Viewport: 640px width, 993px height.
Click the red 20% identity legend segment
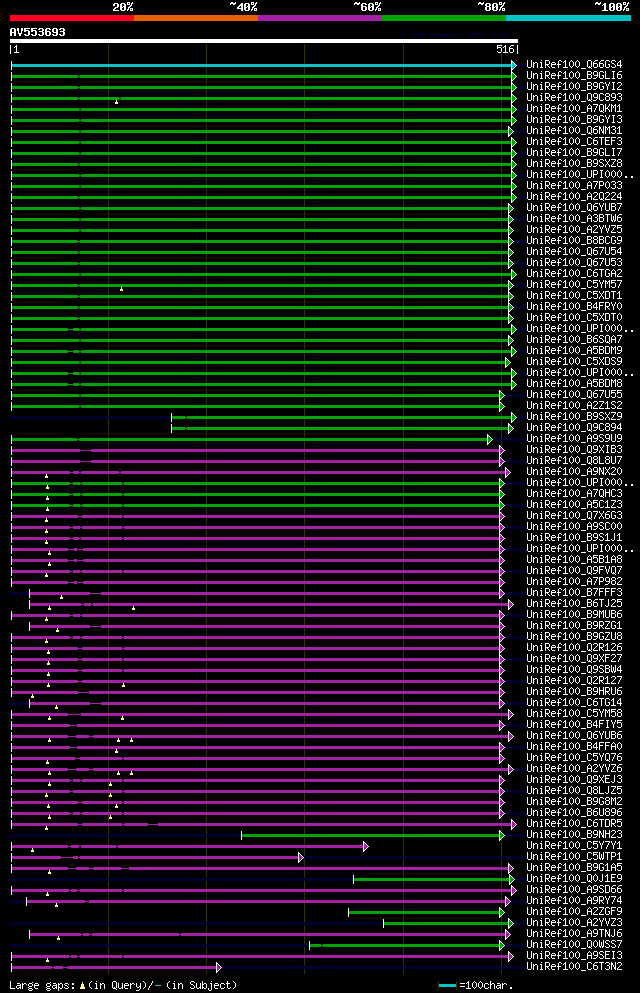click(72, 18)
